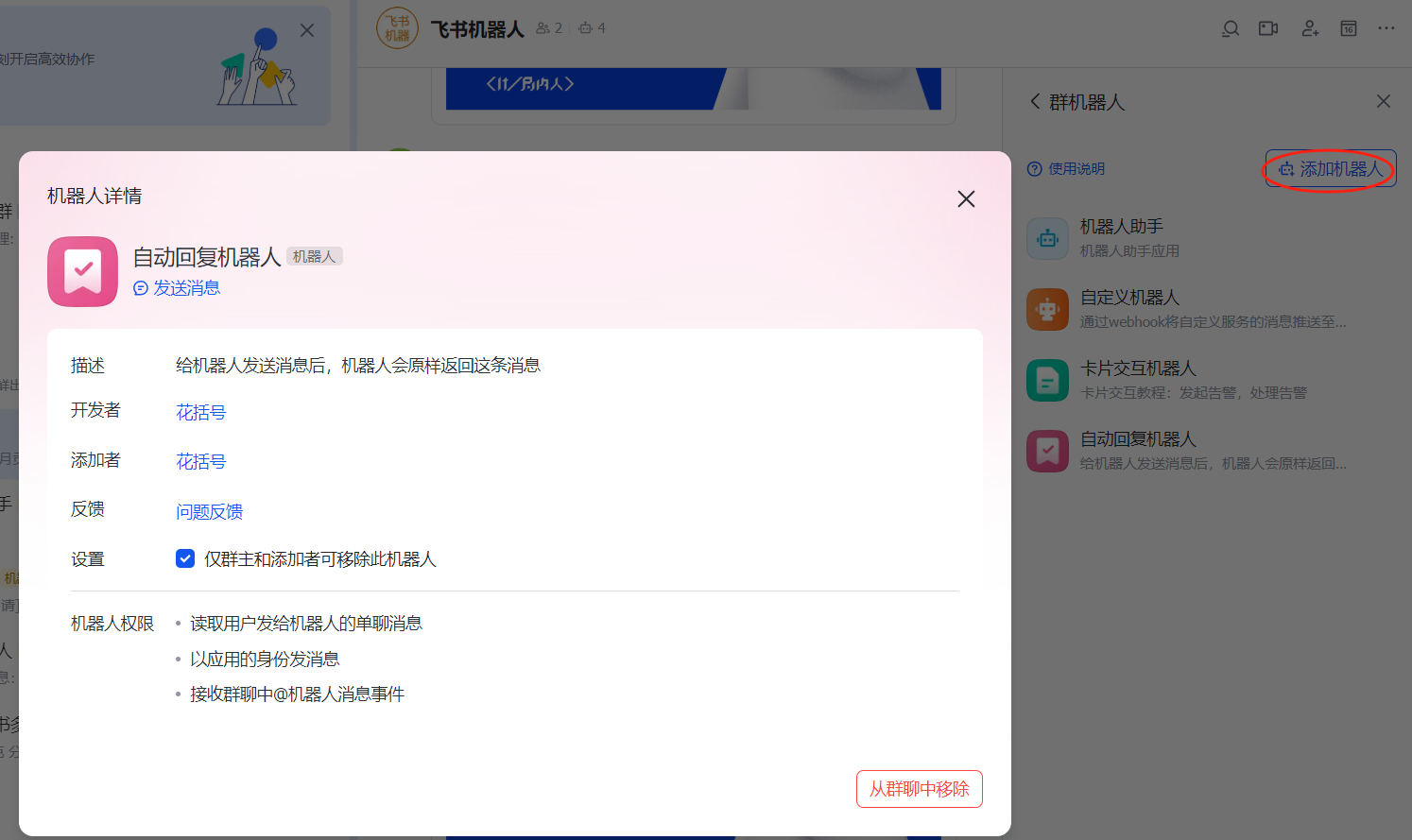Open the calendar icon in header
The height and width of the screenshot is (840, 1412).
(x=1349, y=28)
